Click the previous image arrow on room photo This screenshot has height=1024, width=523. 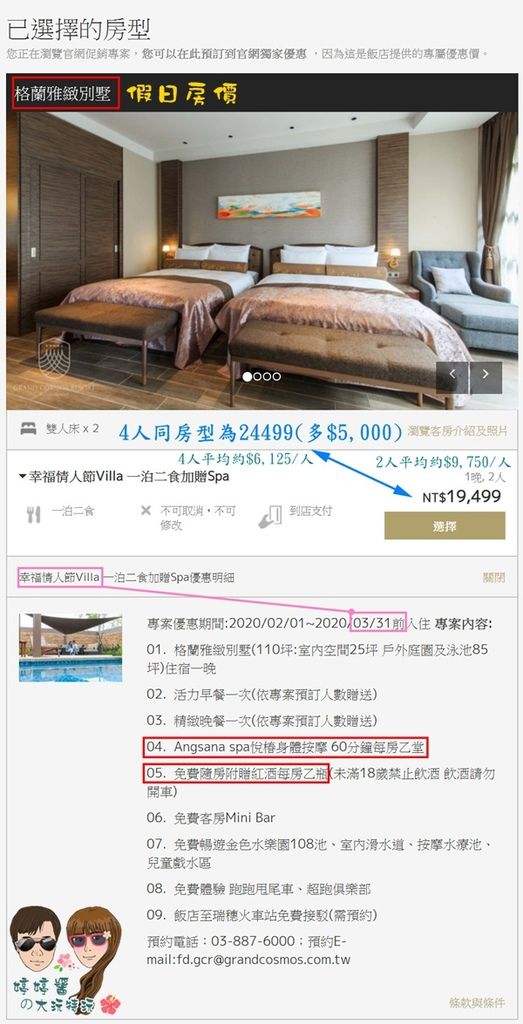coord(452,377)
